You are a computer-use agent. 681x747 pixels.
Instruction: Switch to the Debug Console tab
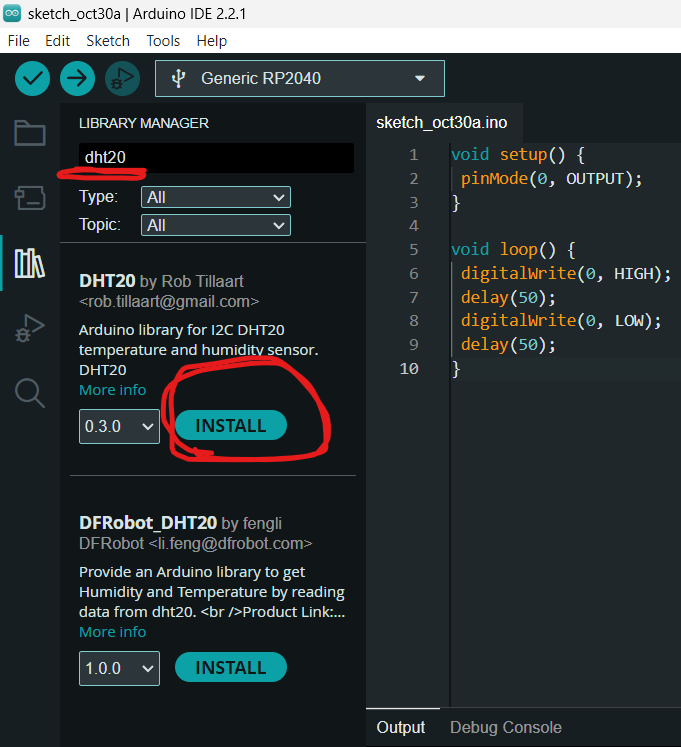tap(506, 727)
